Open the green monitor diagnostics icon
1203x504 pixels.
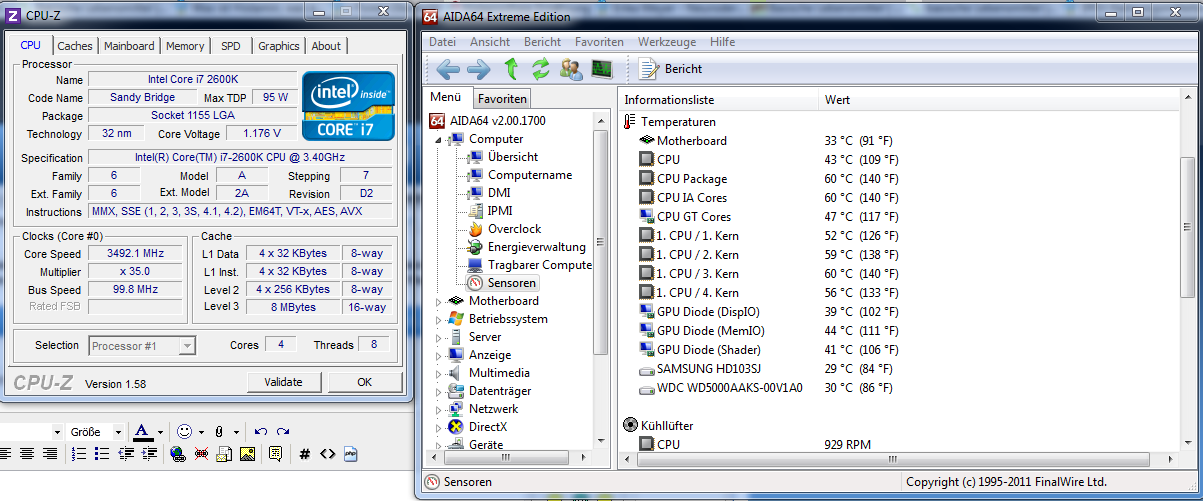coord(601,69)
